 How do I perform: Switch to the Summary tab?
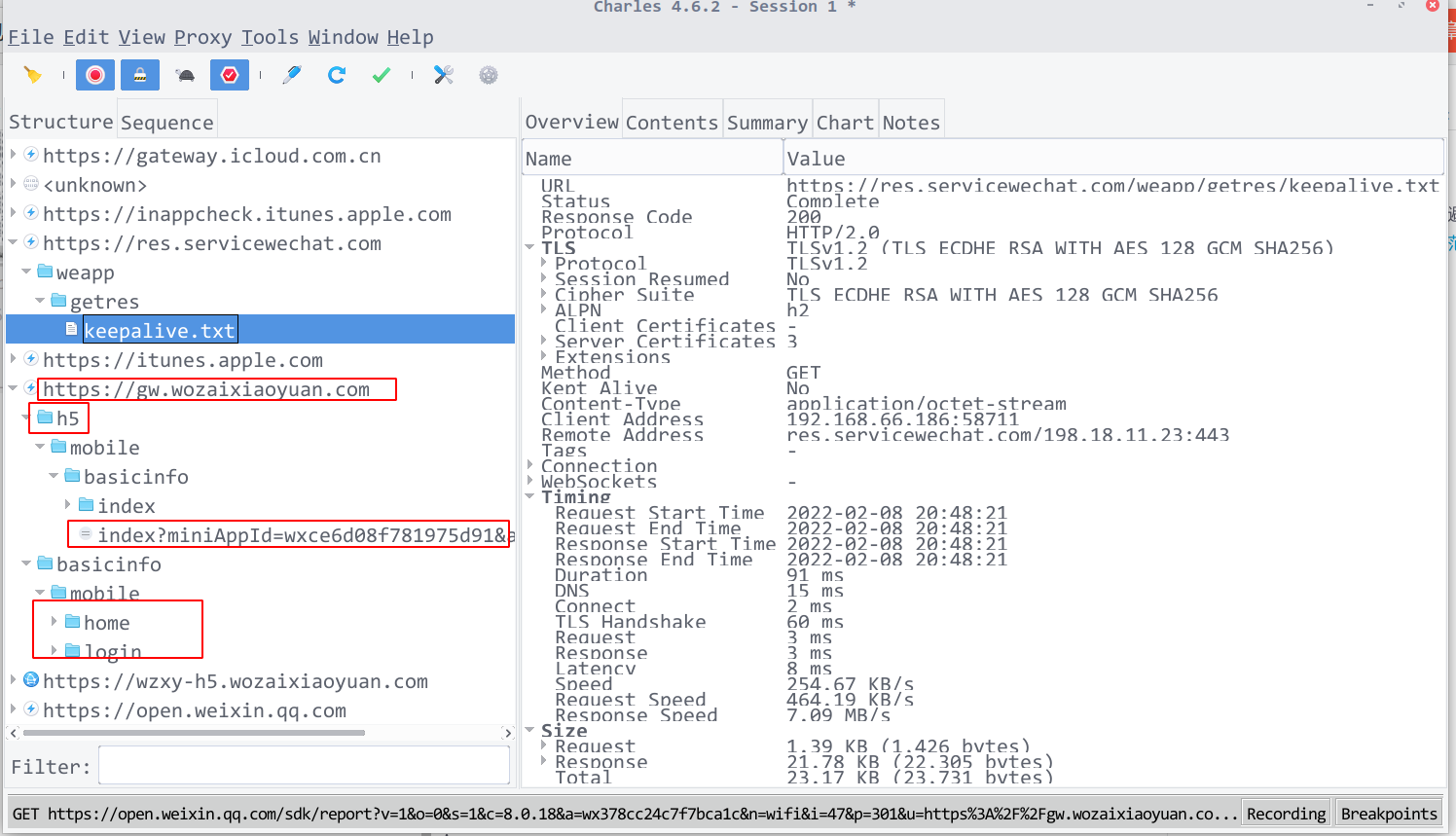click(x=767, y=123)
